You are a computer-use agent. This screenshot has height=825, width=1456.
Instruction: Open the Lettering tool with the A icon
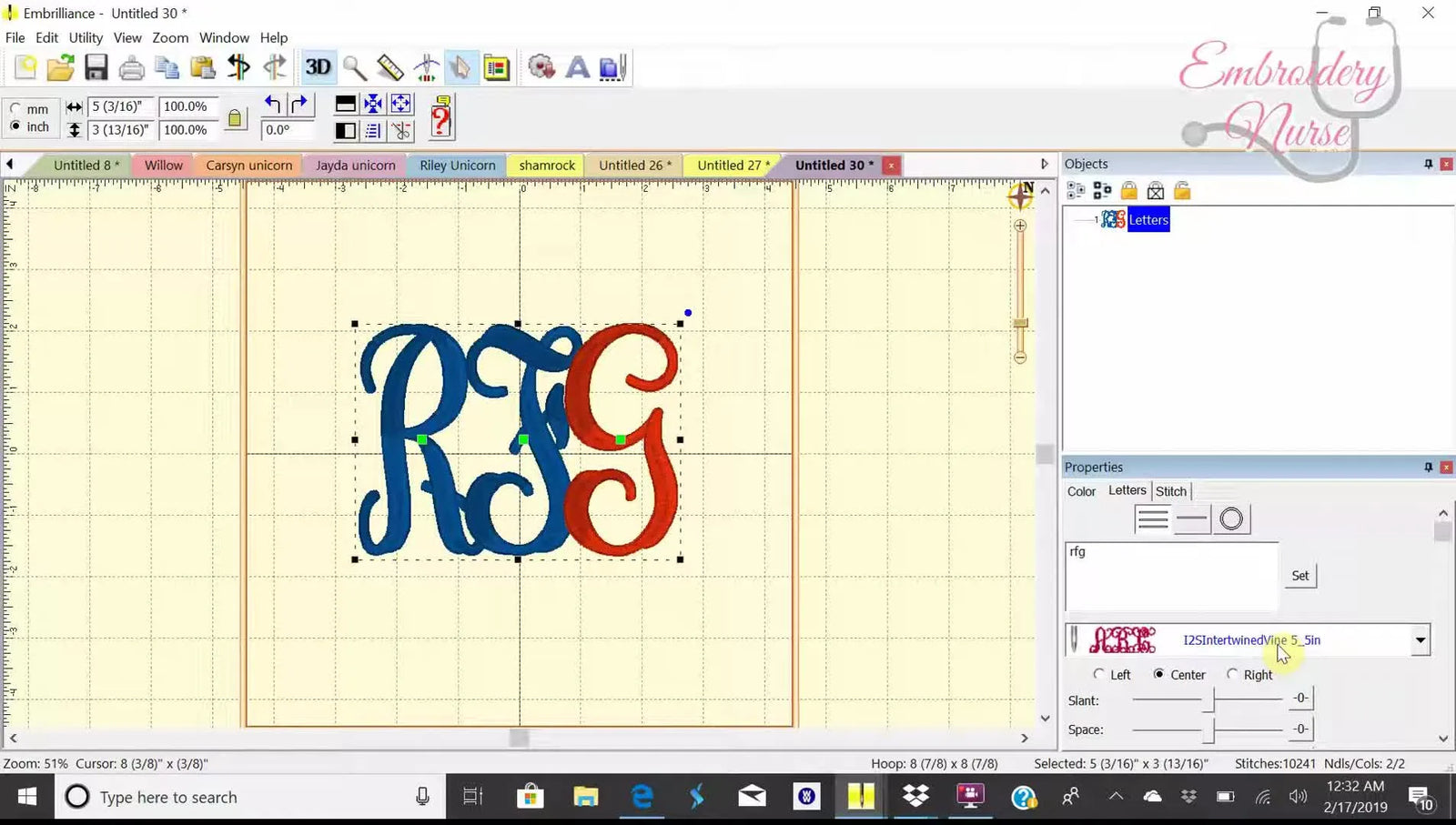click(x=577, y=67)
